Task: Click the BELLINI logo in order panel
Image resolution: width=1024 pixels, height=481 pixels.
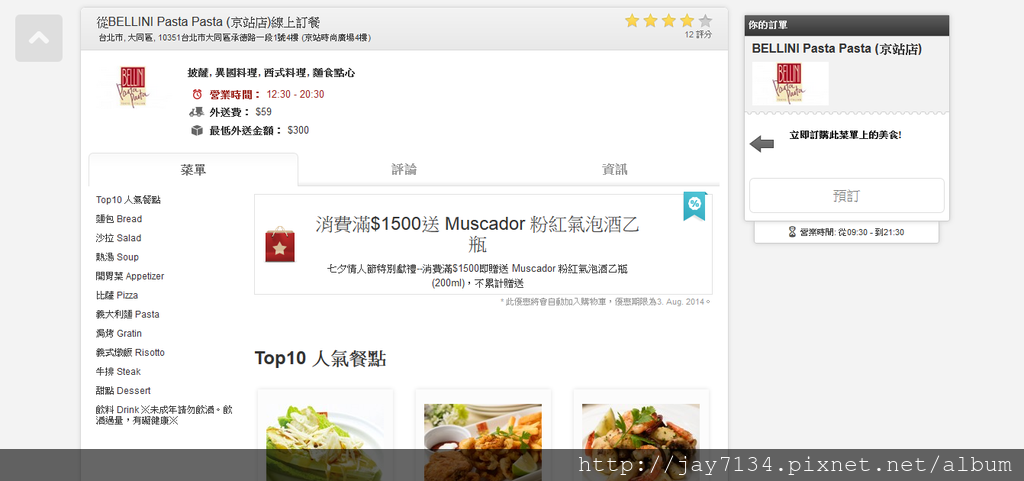Action: [790, 83]
